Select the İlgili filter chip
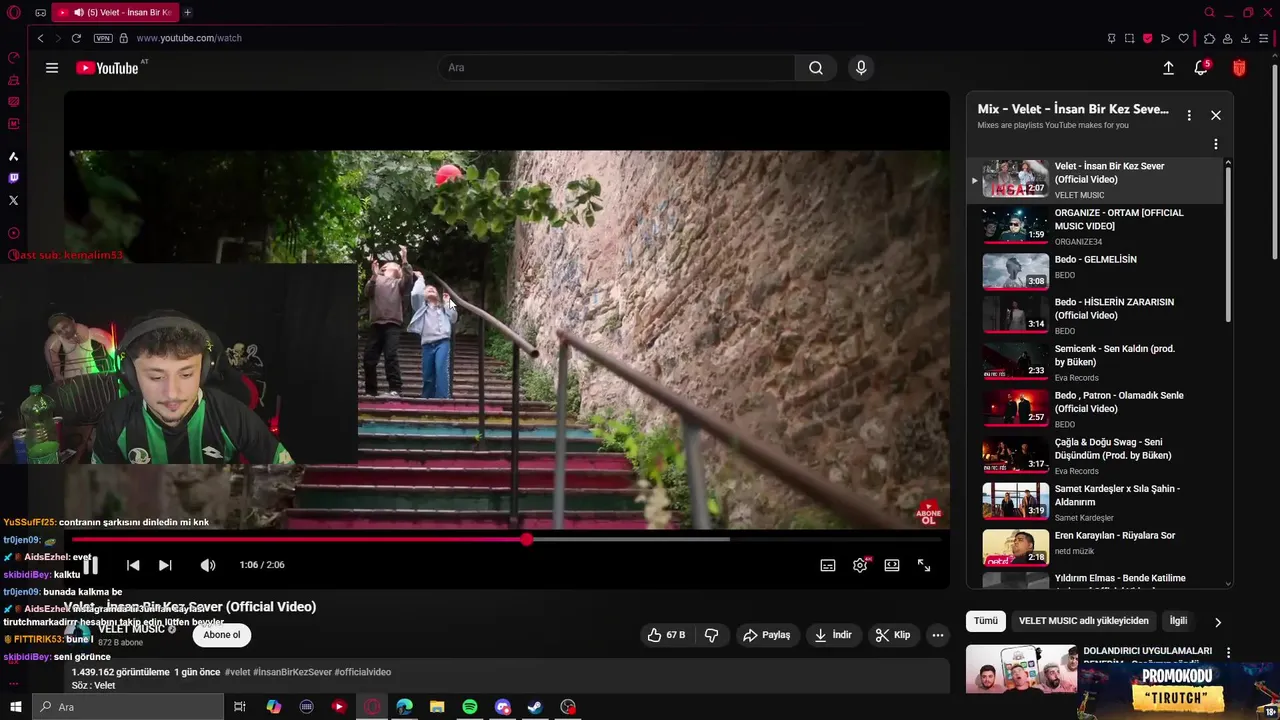 pyautogui.click(x=1178, y=621)
